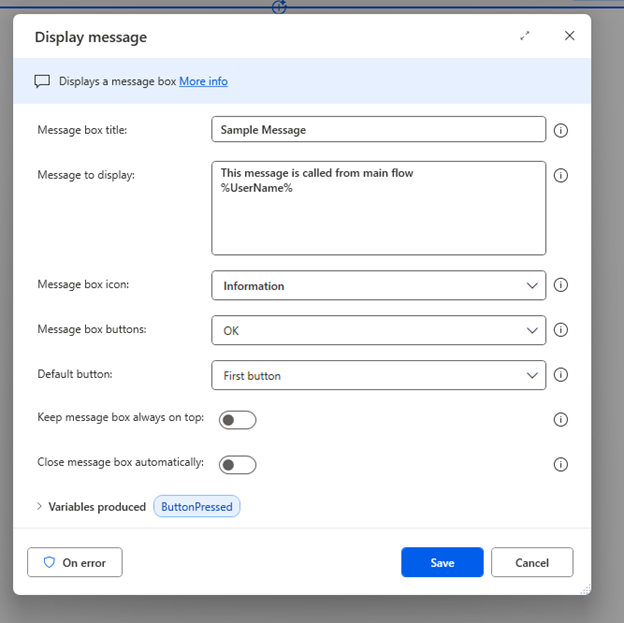624x623 pixels.
Task: Enable Keep message box always on top
Action: point(238,420)
